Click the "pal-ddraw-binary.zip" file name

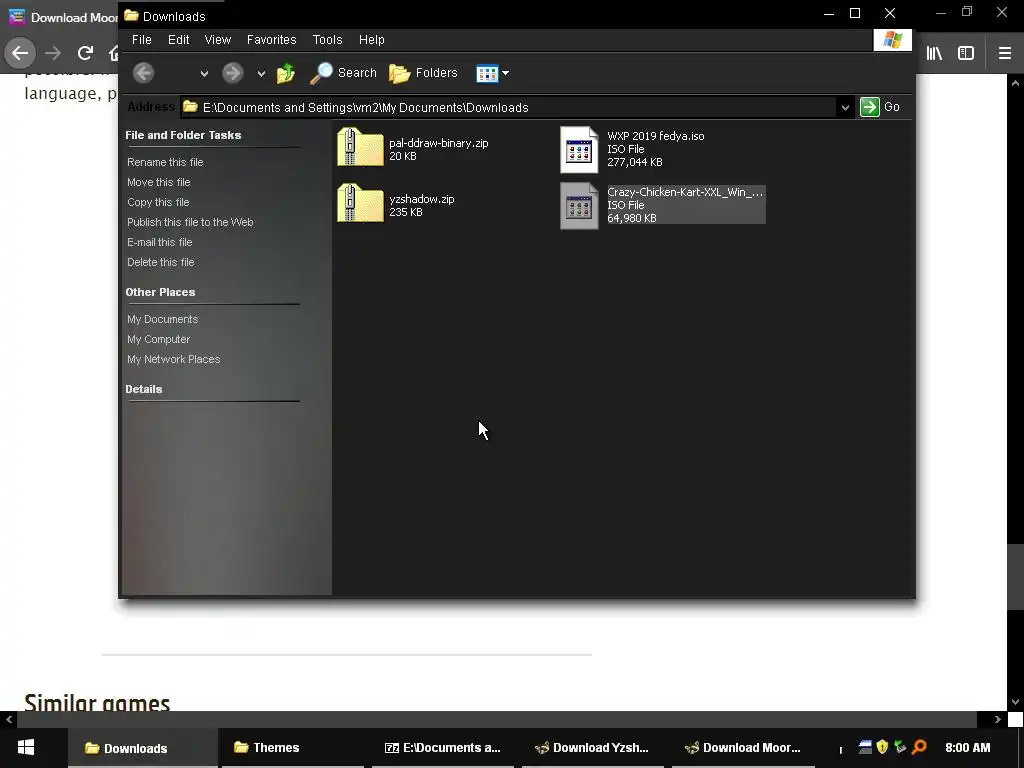[439, 143]
